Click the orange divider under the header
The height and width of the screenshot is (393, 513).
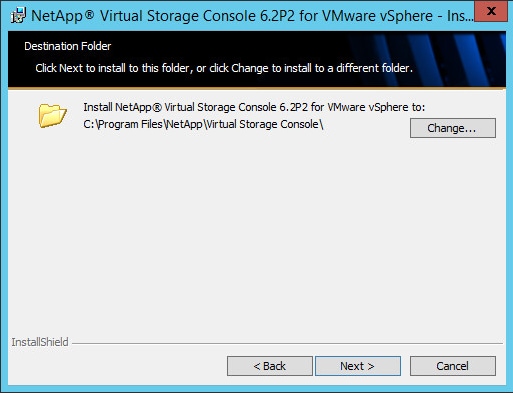click(257, 88)
